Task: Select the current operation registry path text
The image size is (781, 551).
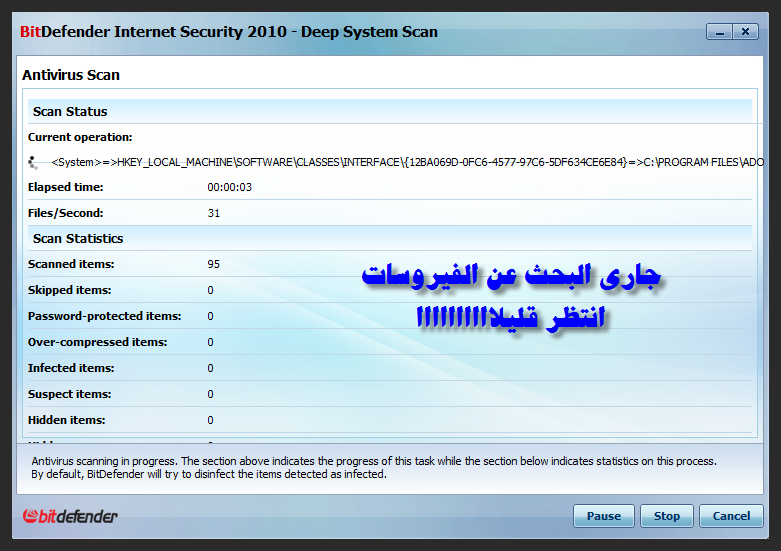Action: pos(407,162)
